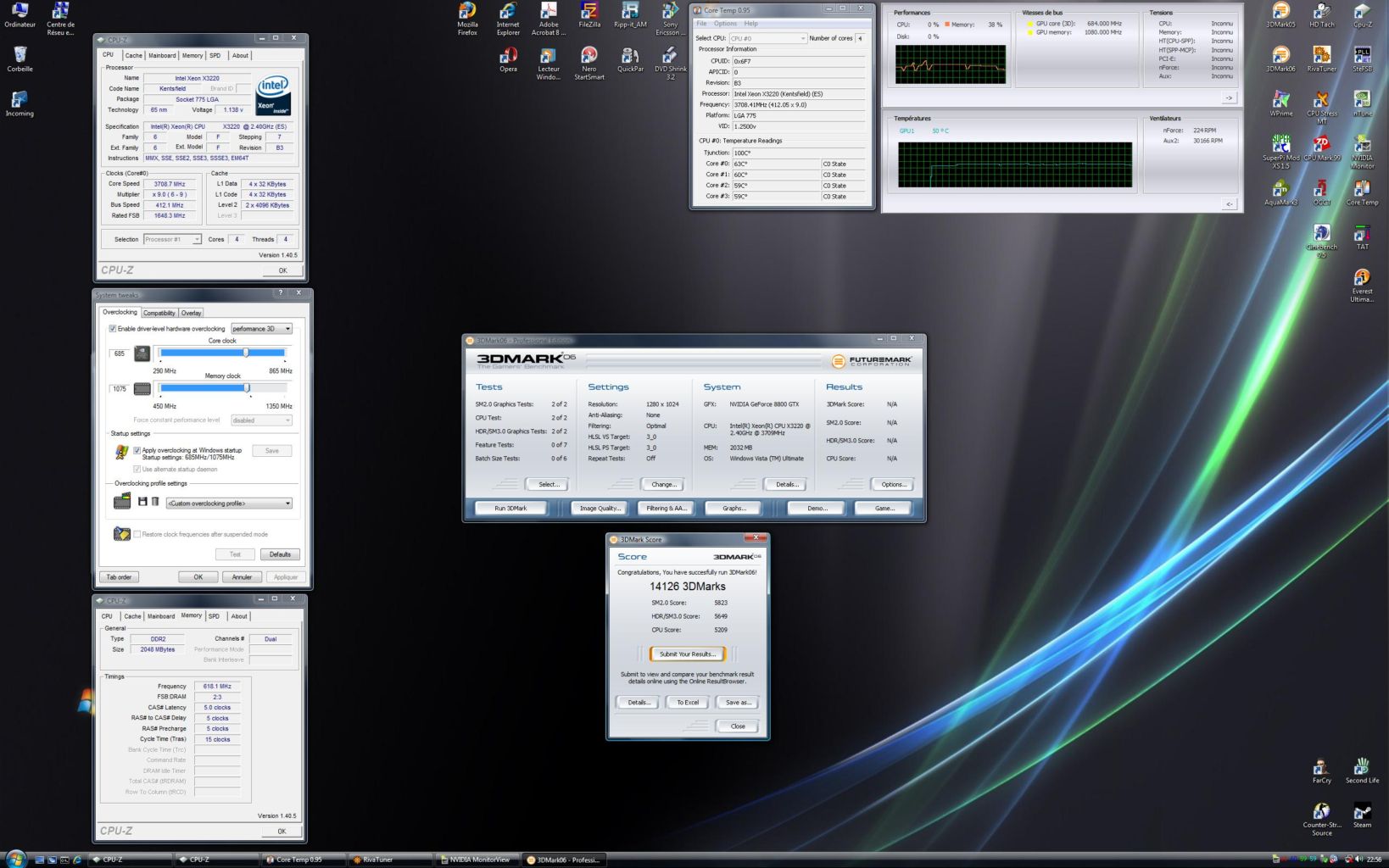Expand MonitorView panel with the -> button
Screen dimensions: 1389x868
pos(1229,98)
